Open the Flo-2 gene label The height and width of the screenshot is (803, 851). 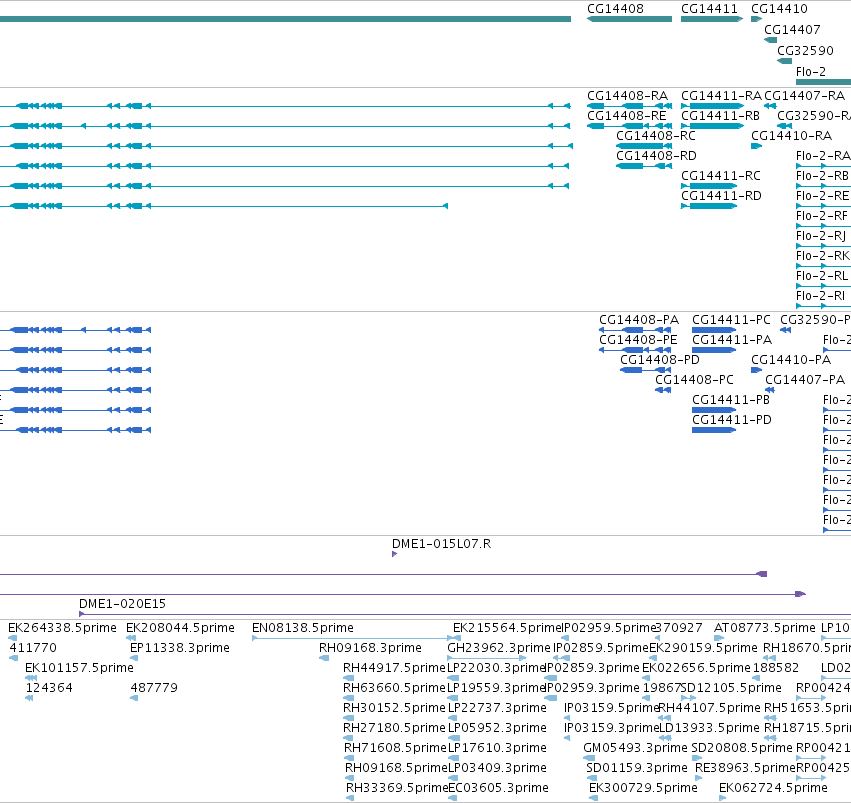pyautogui.click(x=811, y=72)
